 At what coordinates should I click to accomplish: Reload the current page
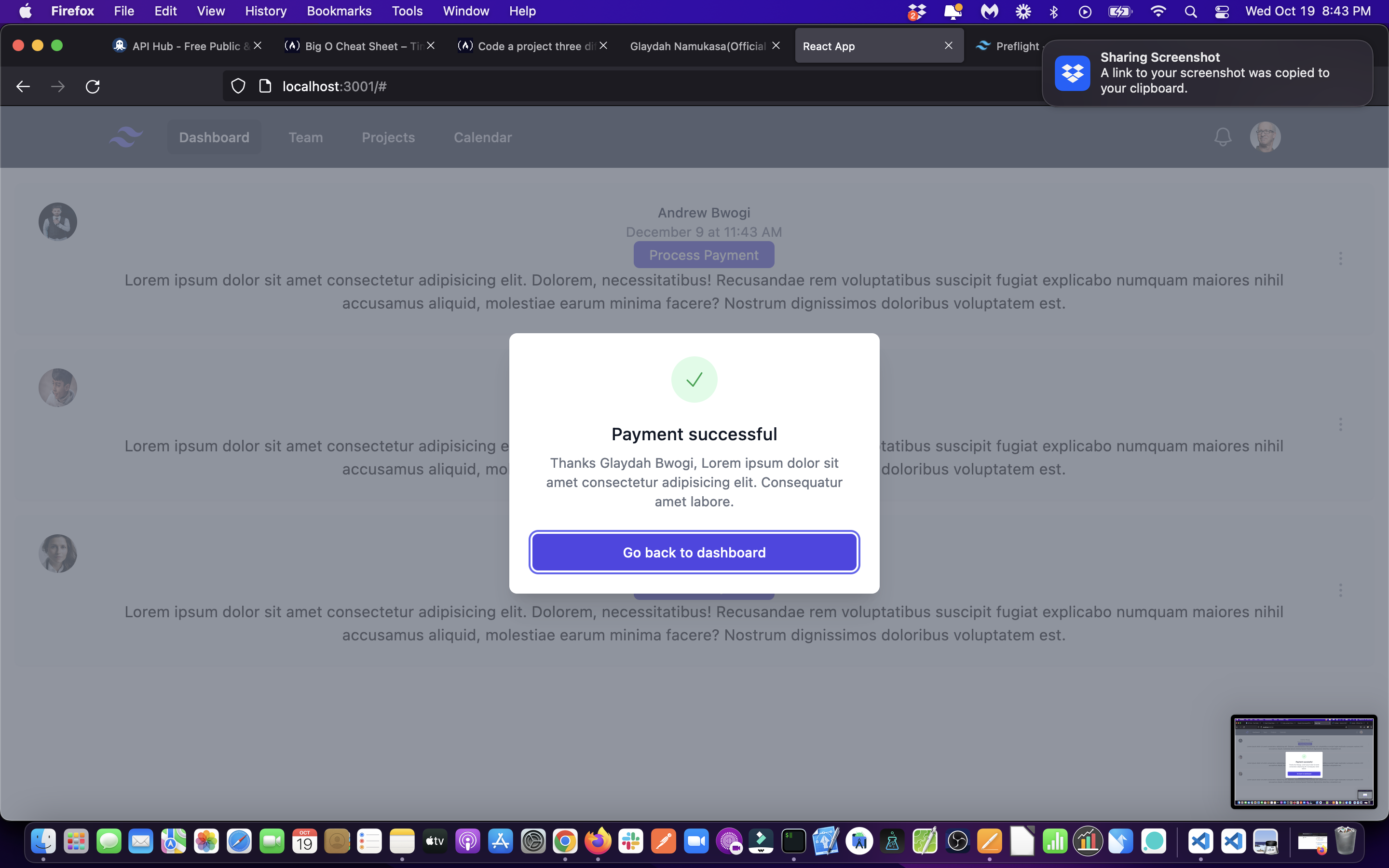(93, 86)
